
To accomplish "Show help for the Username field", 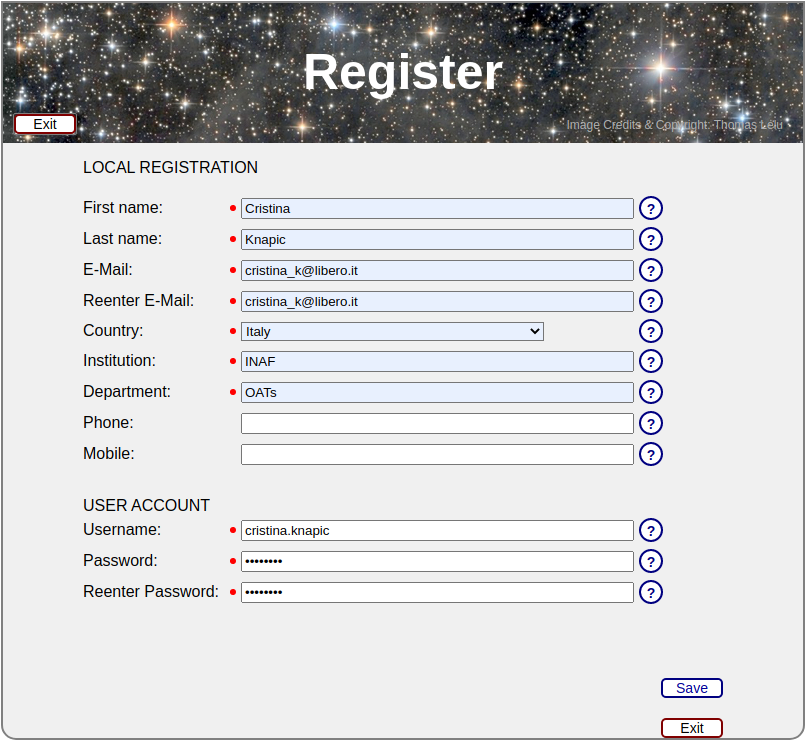I will pyautogui.click(x=651, y=530).
